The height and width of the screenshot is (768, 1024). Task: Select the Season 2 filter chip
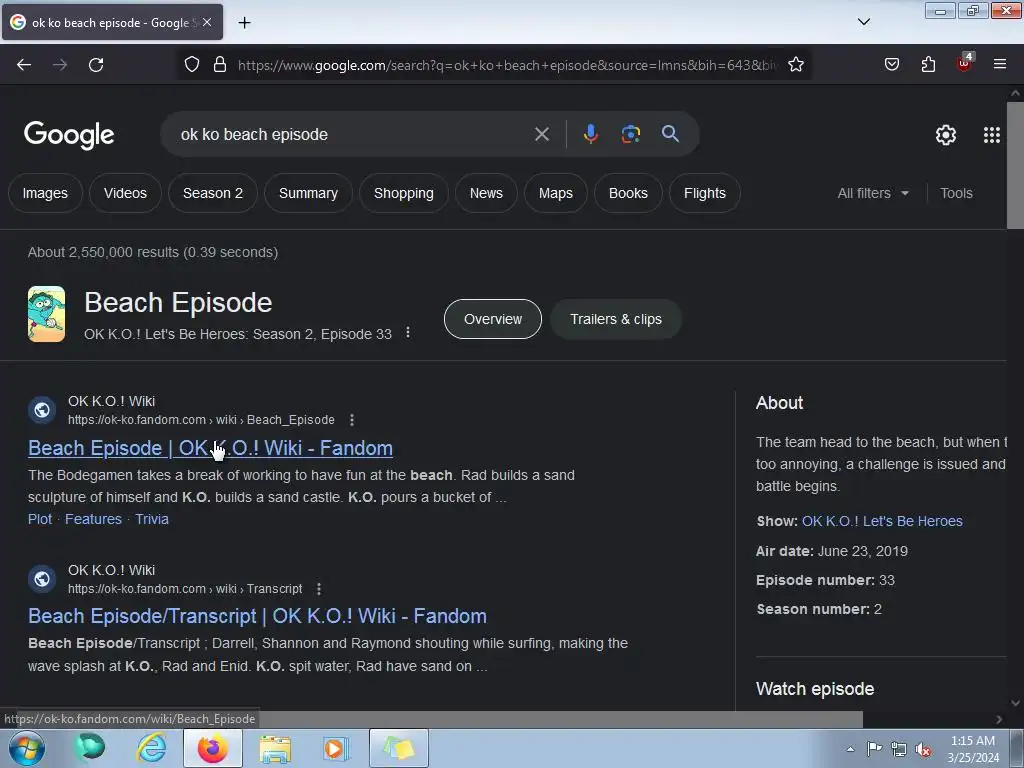(213, 193)
